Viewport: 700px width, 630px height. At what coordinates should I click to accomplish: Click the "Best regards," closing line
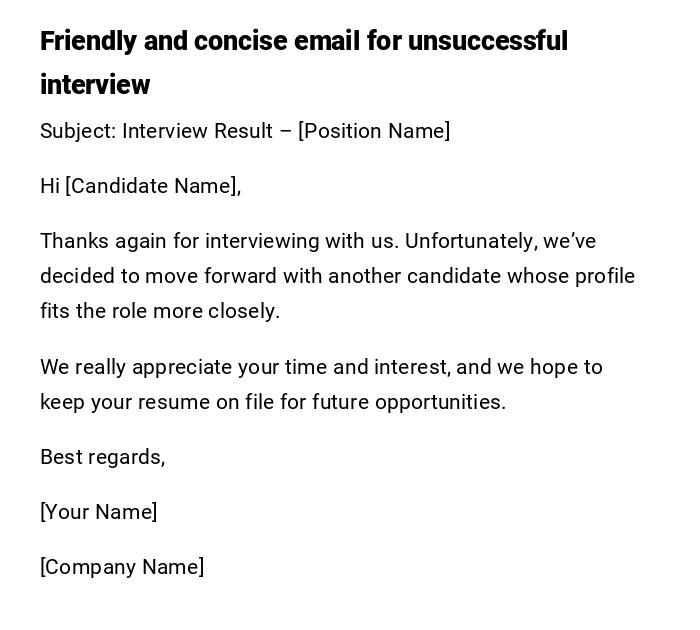(x=102, y=457)
